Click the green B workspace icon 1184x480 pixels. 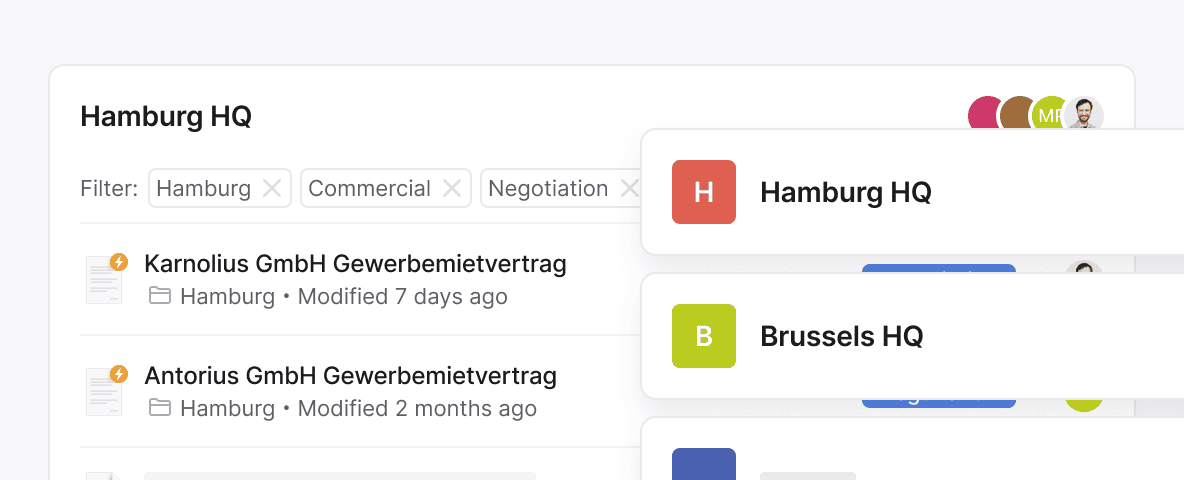click(704, 336)
